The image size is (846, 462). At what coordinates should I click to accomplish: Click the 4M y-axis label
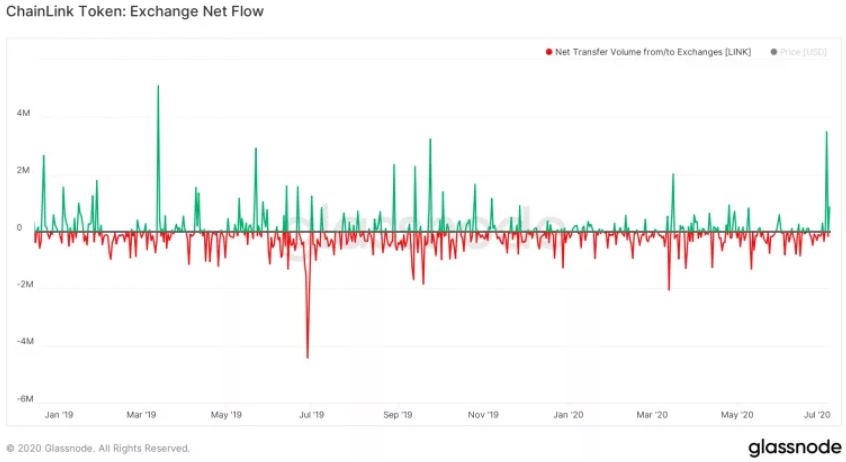point(23,113)
